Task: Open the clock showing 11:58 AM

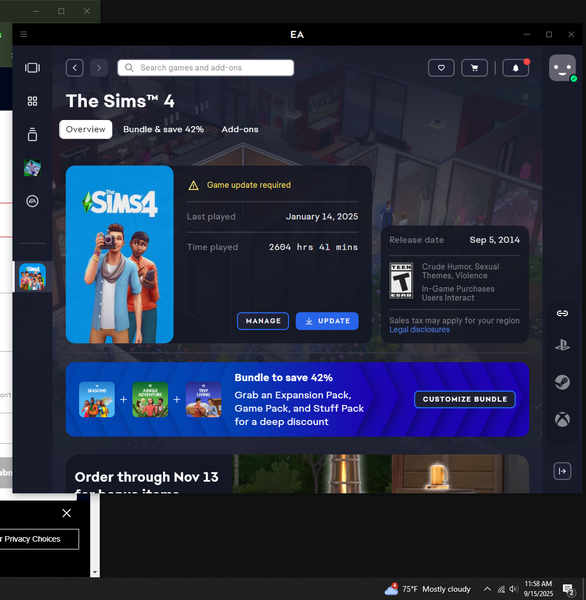Action: [x=539, y=589]
